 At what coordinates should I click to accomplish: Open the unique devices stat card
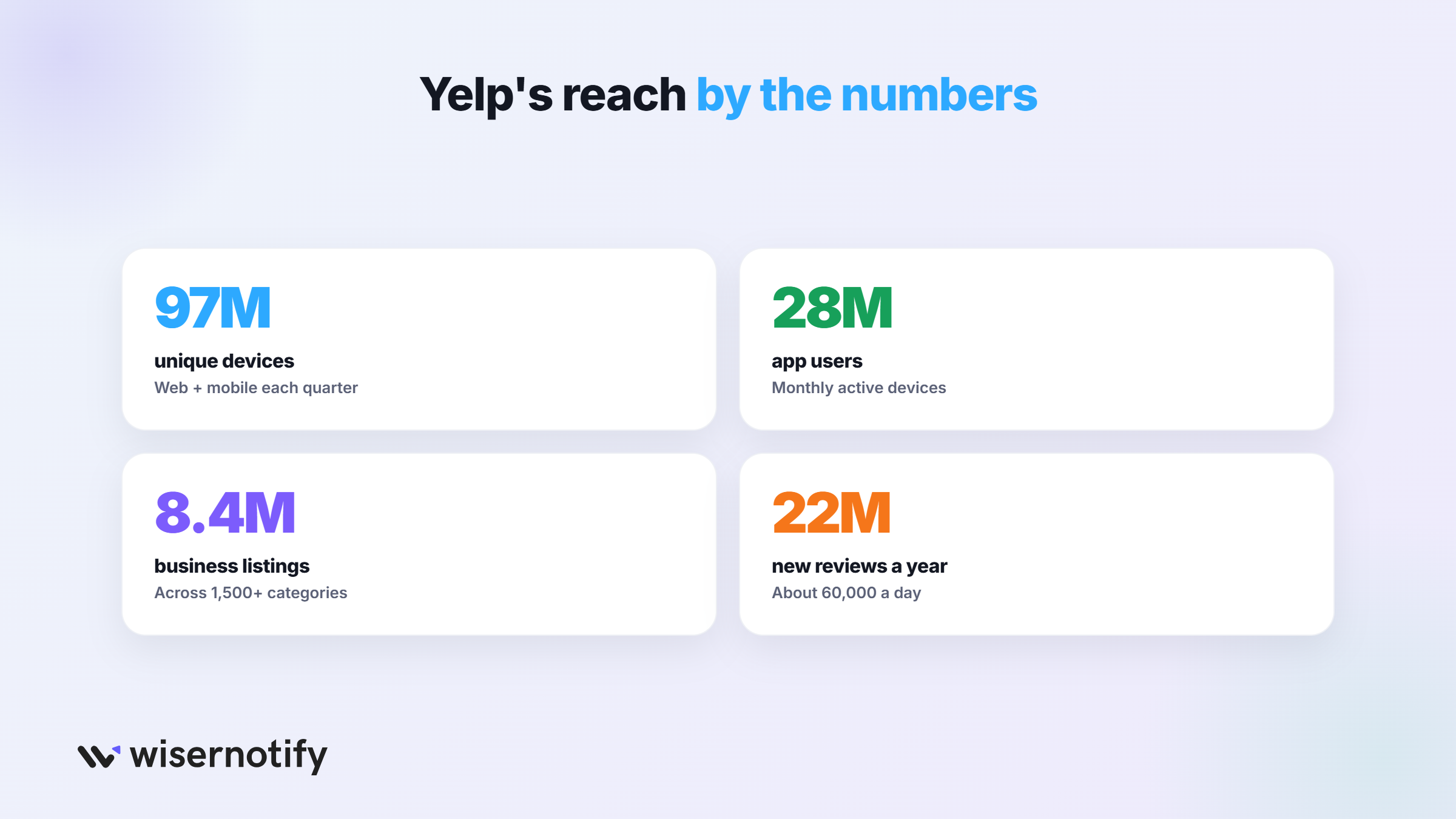coord(419,339)
